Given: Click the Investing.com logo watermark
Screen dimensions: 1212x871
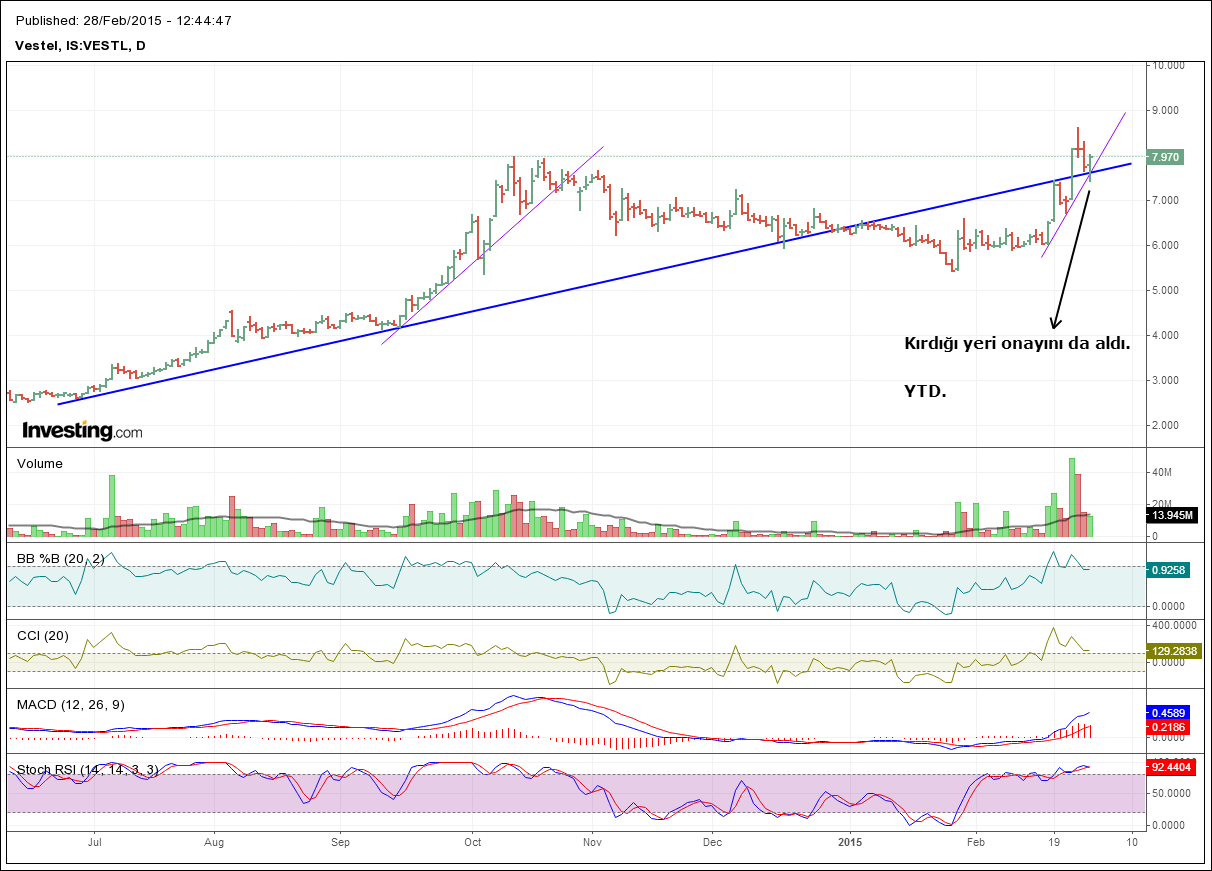Looking at the screenshot, I should coord(82,431).
